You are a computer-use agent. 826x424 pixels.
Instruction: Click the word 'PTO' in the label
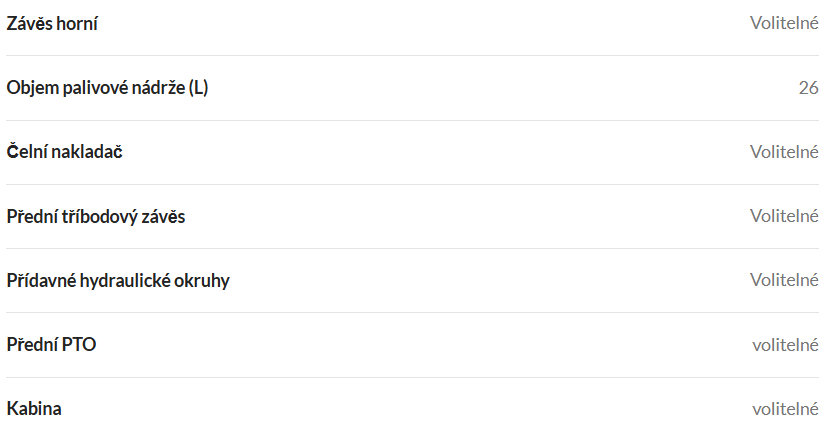(78, 345)
